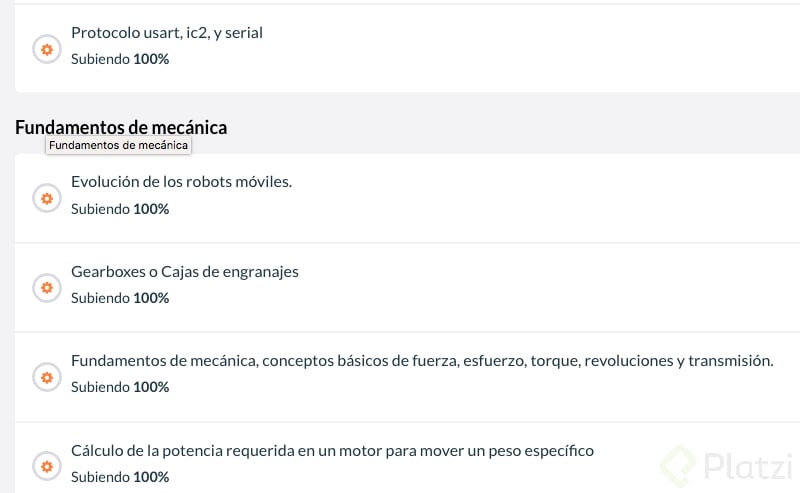Viewport: 800px width, 493px height.
Task: Click 100% value under Cálculo de la potencia
Action: 151,477
